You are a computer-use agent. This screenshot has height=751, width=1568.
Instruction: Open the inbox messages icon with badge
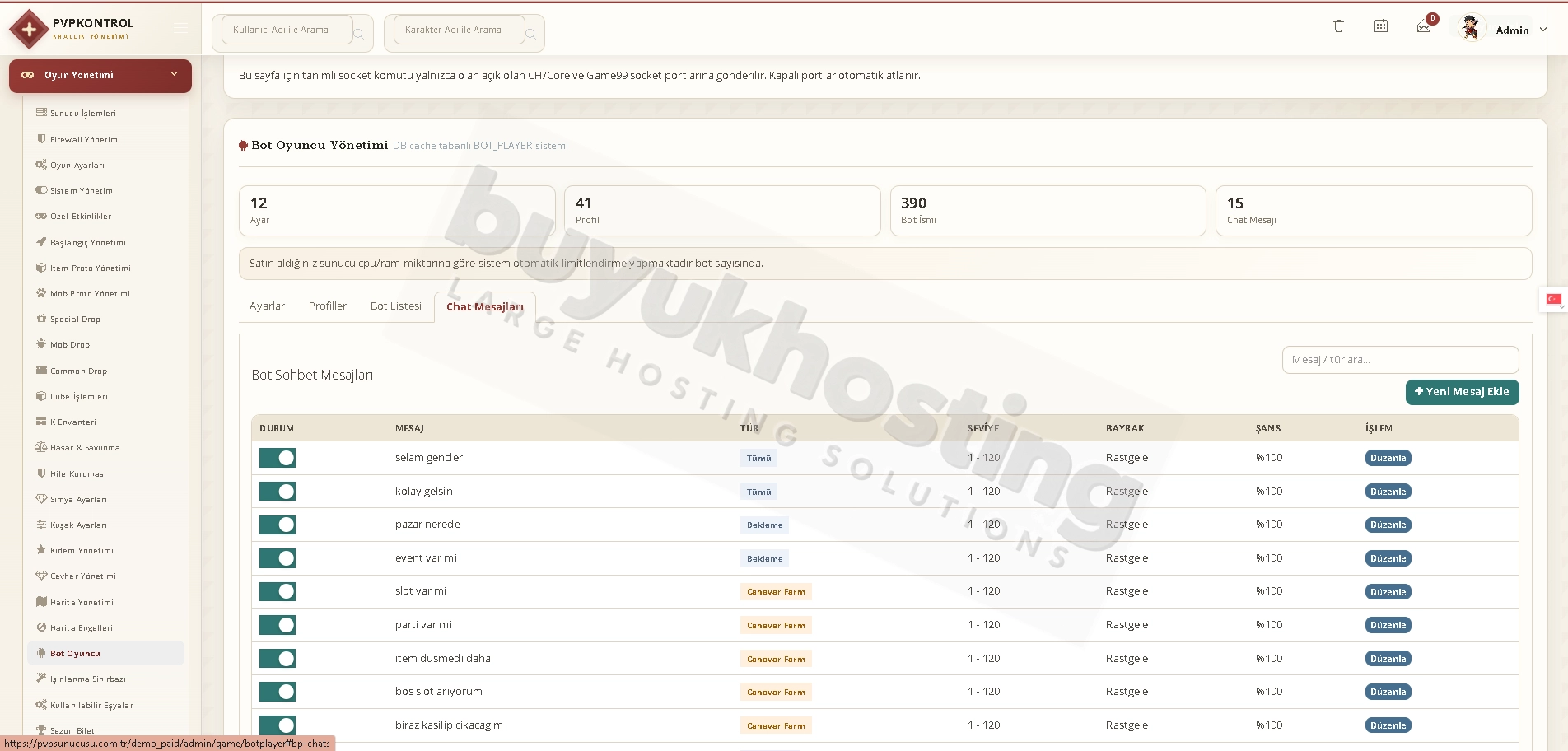(x=1424, y=27)
